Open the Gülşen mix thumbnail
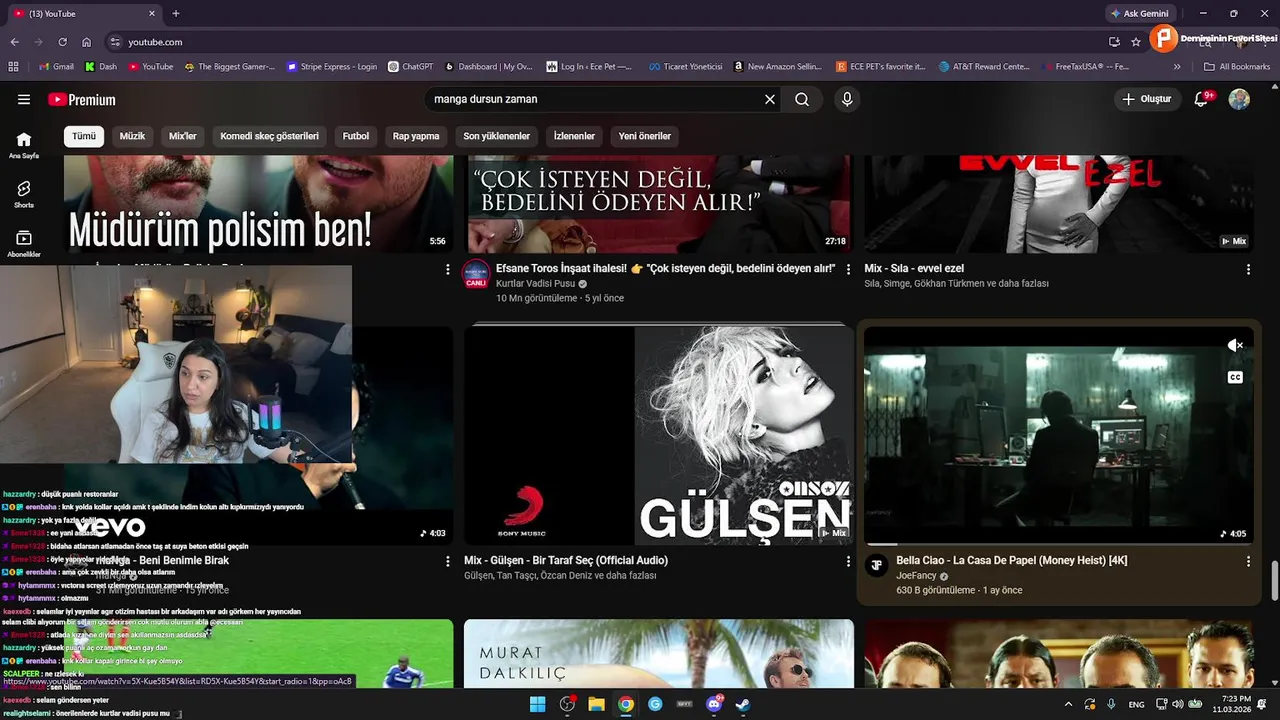 pyautogui.click(x=659, y=435)
